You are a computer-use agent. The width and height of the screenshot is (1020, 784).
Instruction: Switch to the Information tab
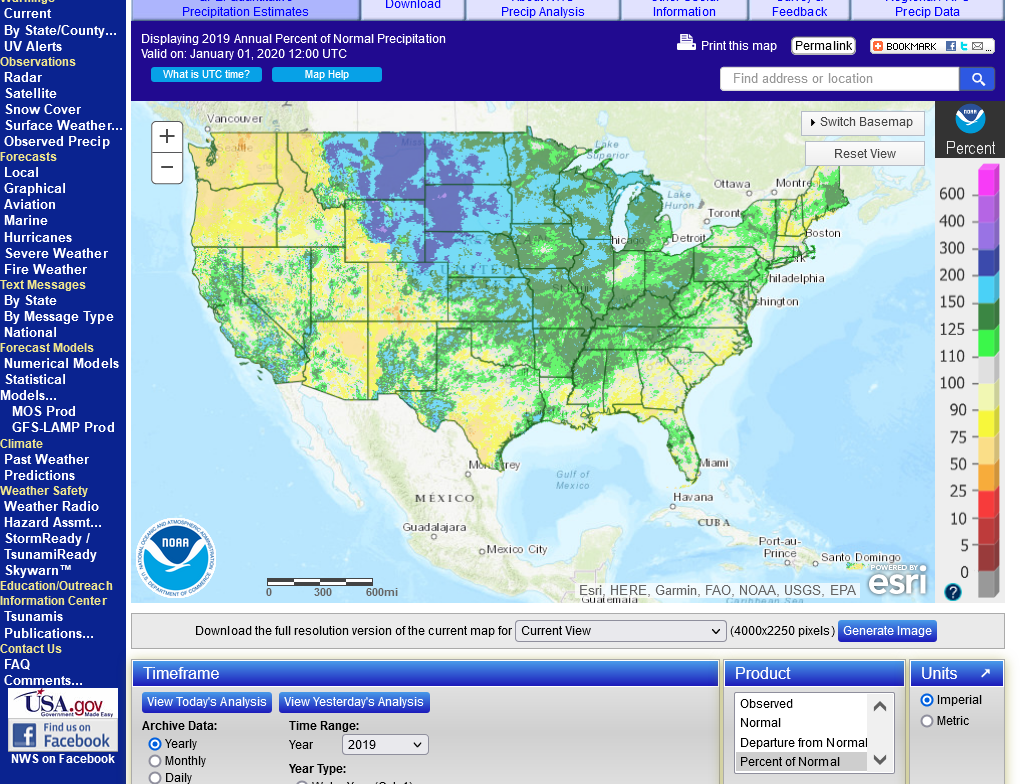(684, 8)
